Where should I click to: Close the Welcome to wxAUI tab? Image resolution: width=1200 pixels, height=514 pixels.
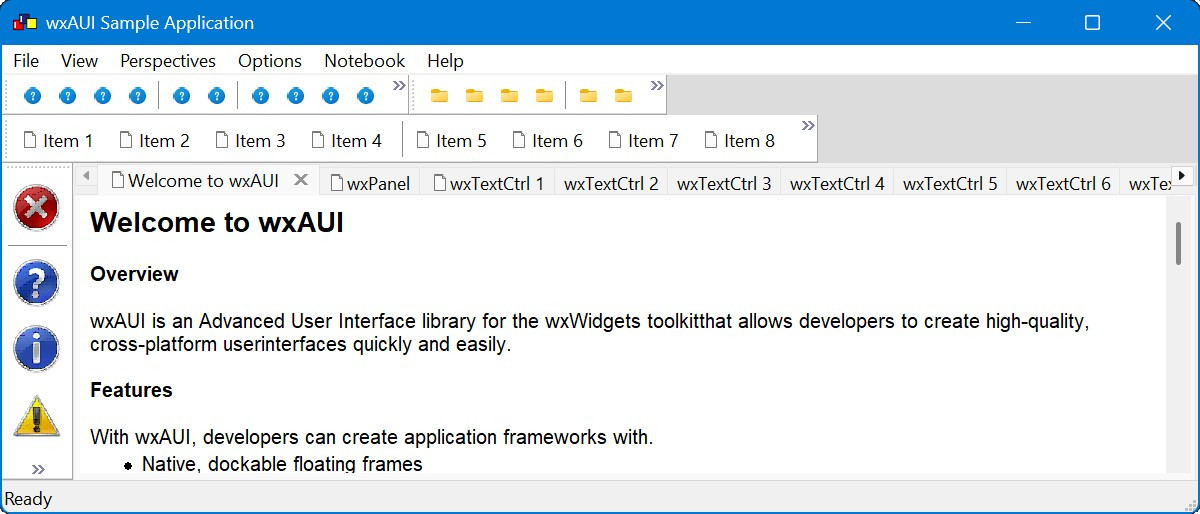coord(300,181)
